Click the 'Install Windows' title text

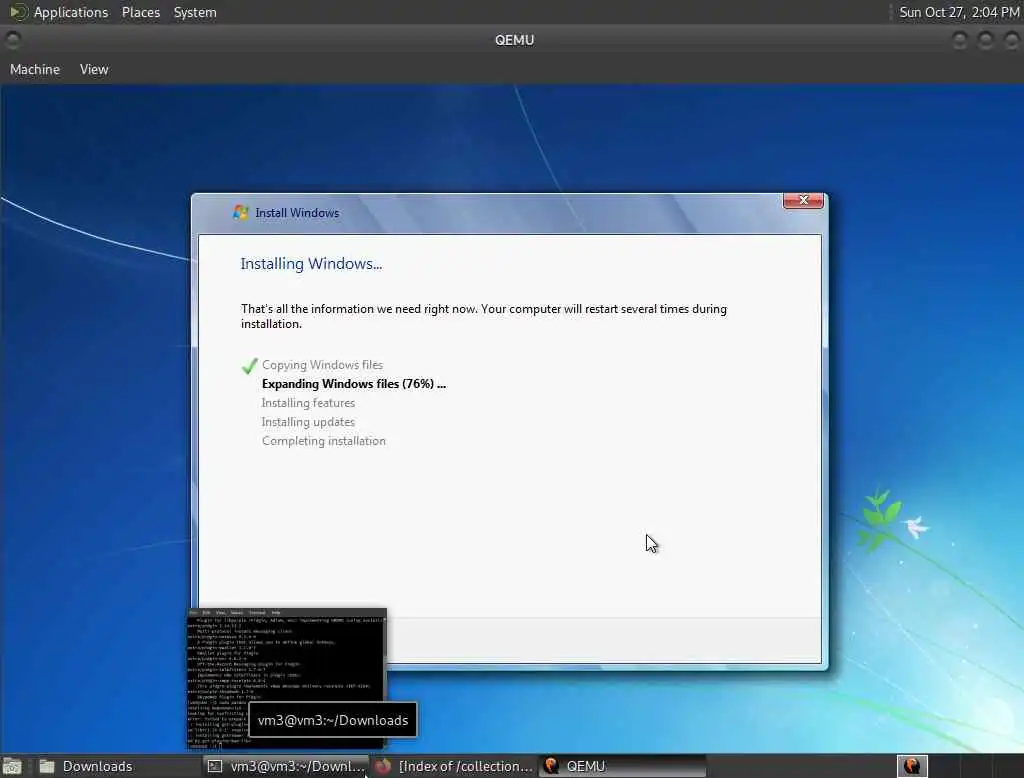(297, 213)
